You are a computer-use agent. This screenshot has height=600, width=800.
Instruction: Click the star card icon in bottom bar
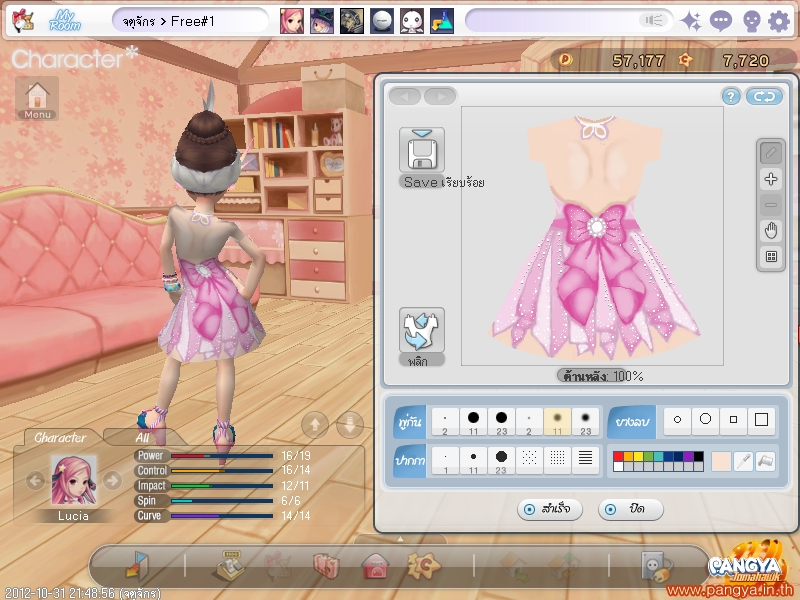(423, 566)
